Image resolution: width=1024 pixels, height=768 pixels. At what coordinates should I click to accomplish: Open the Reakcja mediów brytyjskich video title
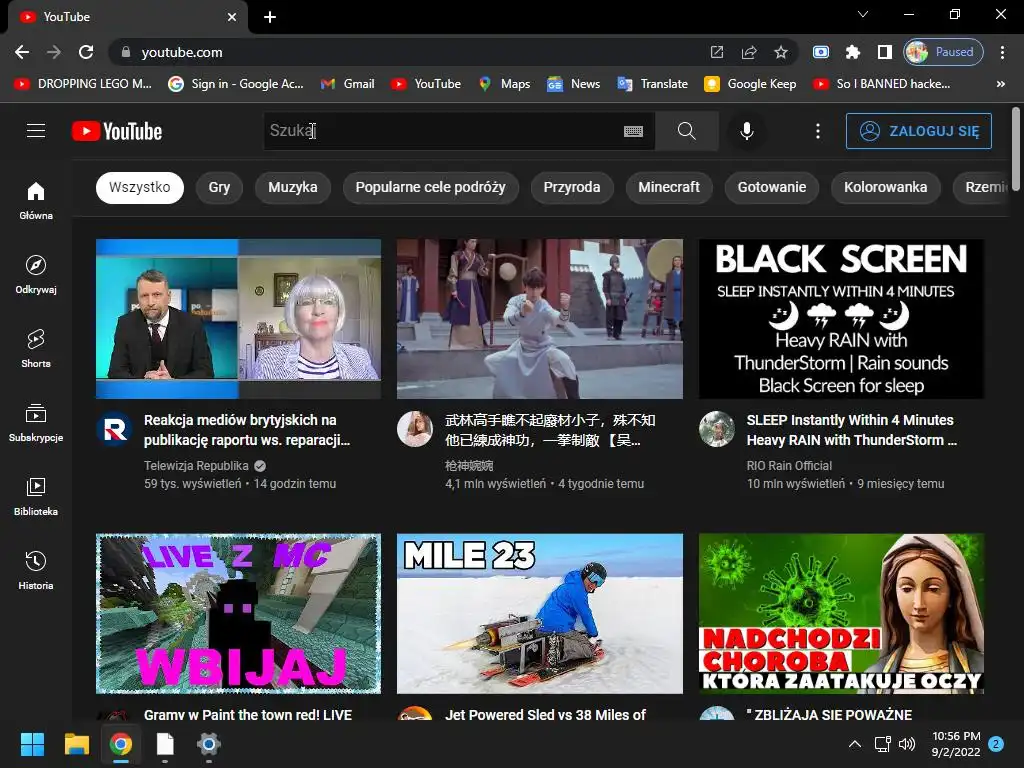247,430
